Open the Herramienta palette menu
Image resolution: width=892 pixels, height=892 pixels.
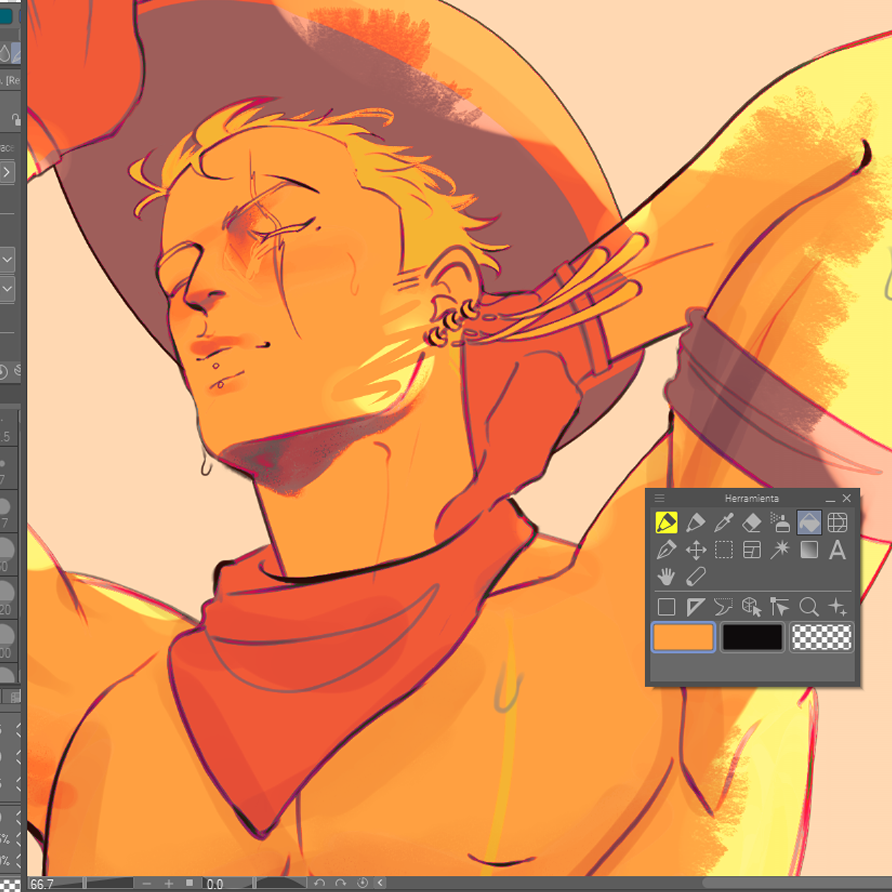coord(659,498)
